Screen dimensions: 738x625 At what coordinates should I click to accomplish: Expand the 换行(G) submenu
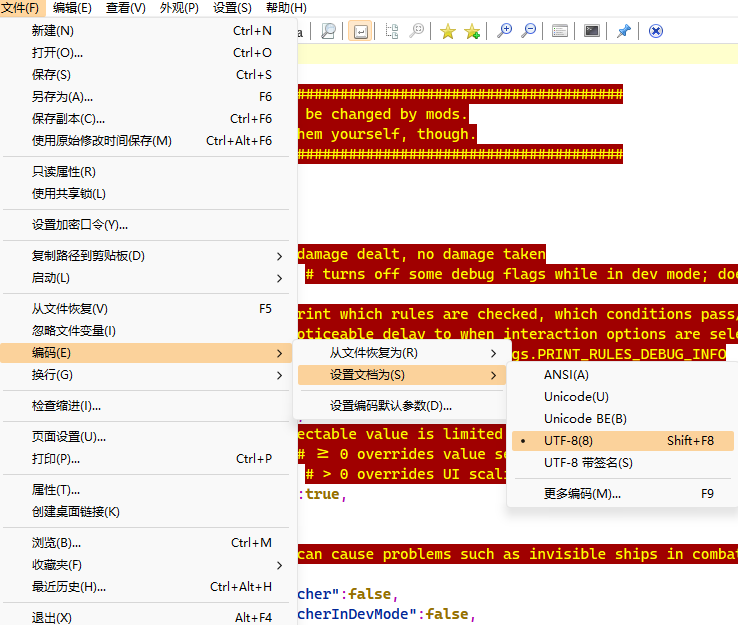146,375
